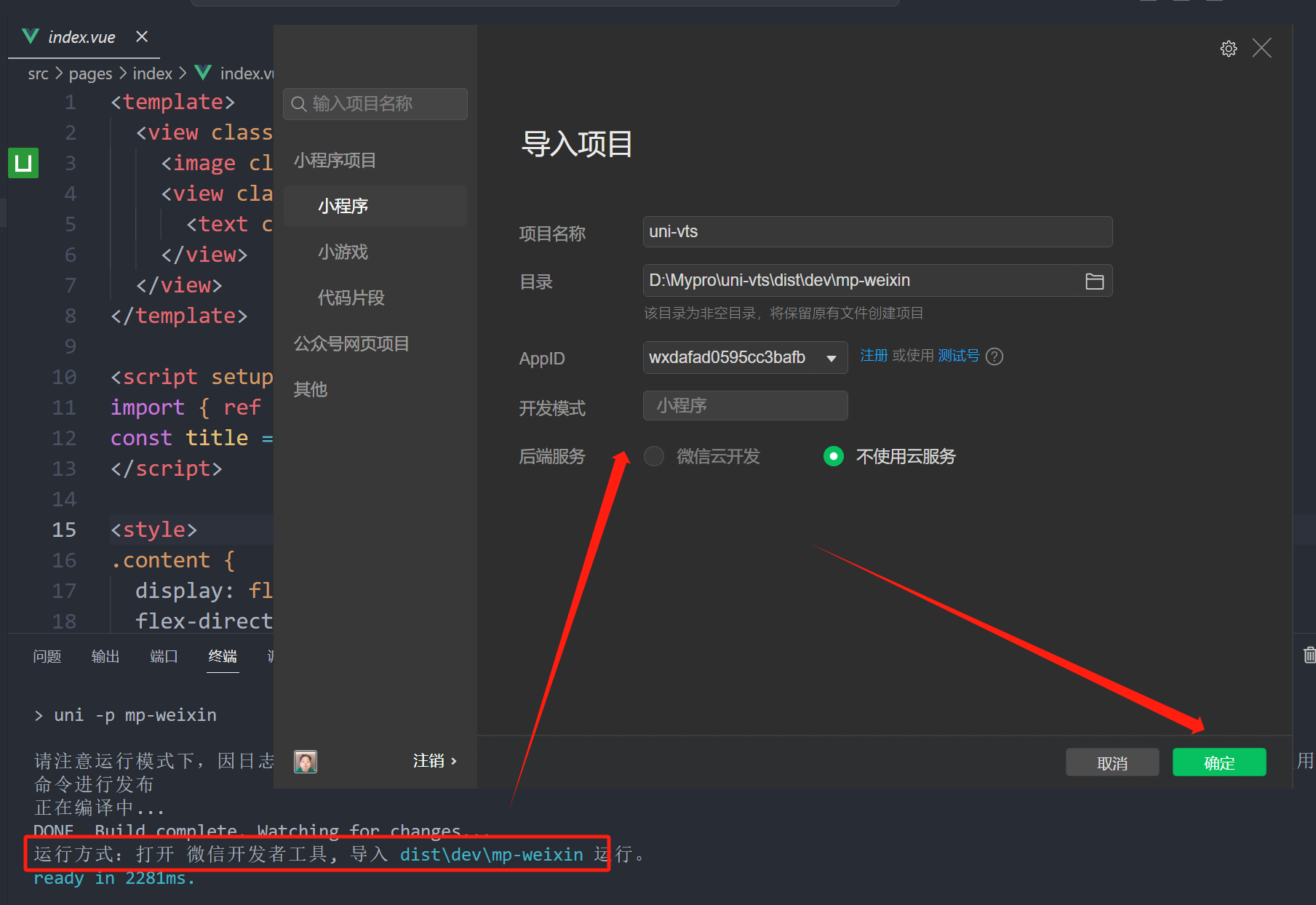The height and width of the screenshot is (905, 1316).
Task: Switch to 终端 panel tab
Action: tap(223, 656)
